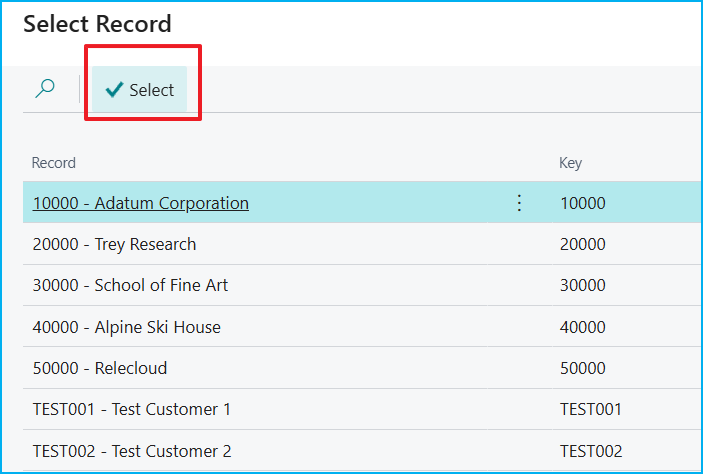The height and width of the screenshot is (474, 703).
Task: Sort by the Record column header
Action: point(54,163)
